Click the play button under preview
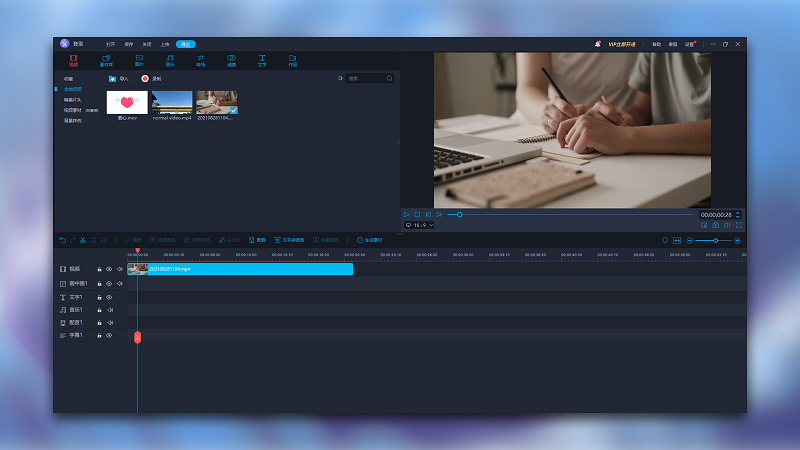800x450 pixels. 407,215
